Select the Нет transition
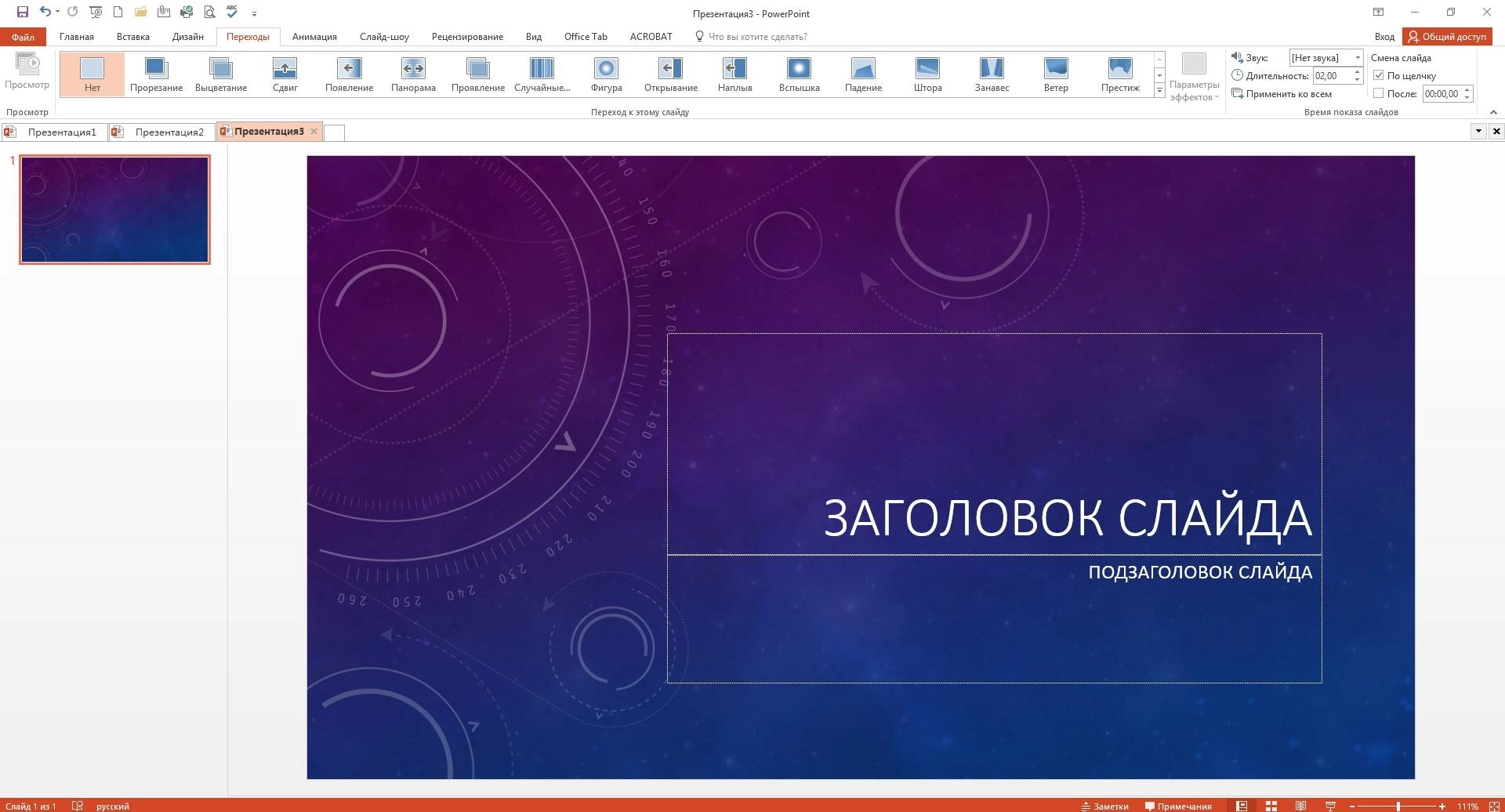 pyautogui.click(x=92, y=74)
